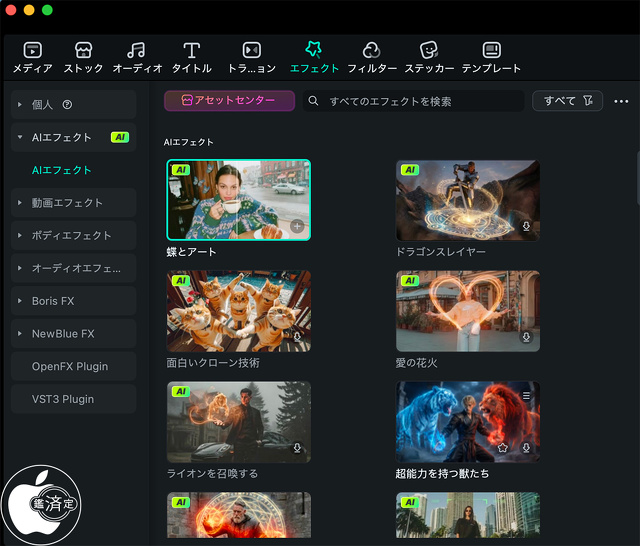This screenshot has height=546, width=640.
Task: Download the 愛の花火 effect
Action: pos(526,337)
